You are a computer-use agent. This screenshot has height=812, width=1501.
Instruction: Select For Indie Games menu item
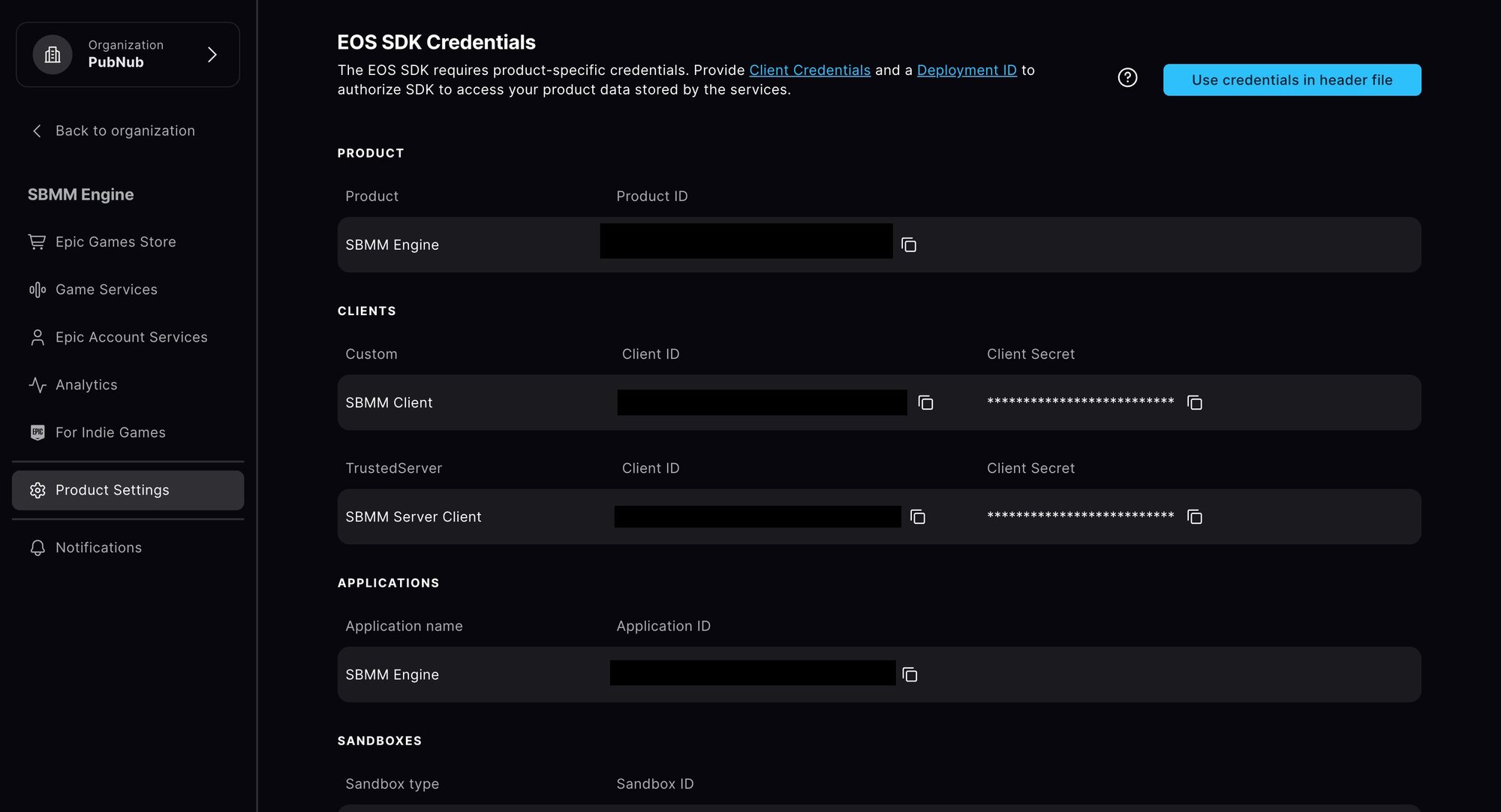[x=110, y=433]
